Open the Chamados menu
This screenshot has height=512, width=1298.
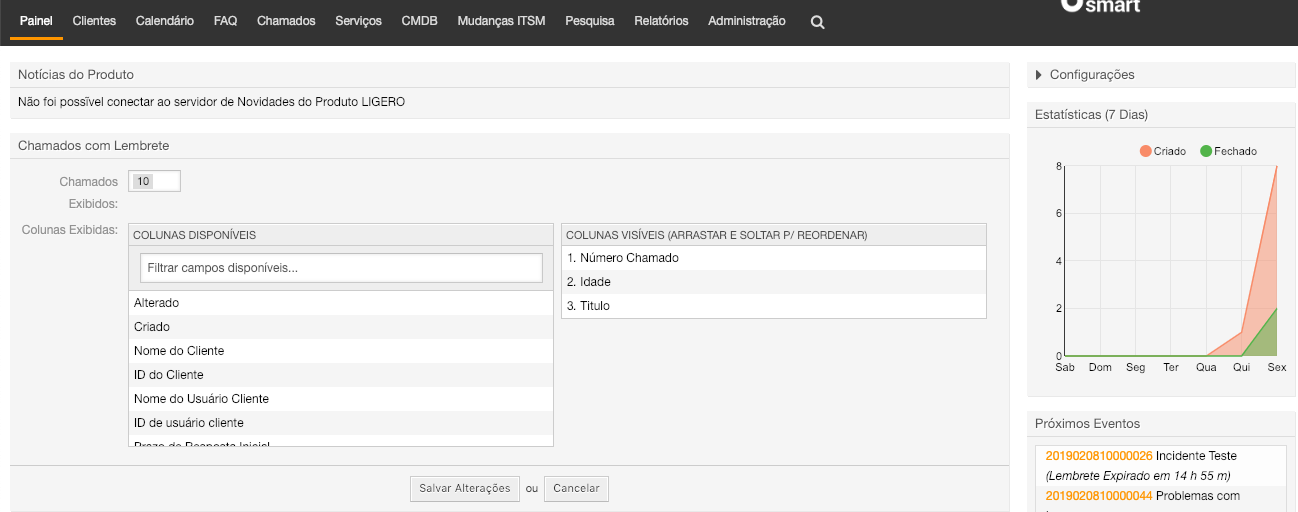pos(286,21)
